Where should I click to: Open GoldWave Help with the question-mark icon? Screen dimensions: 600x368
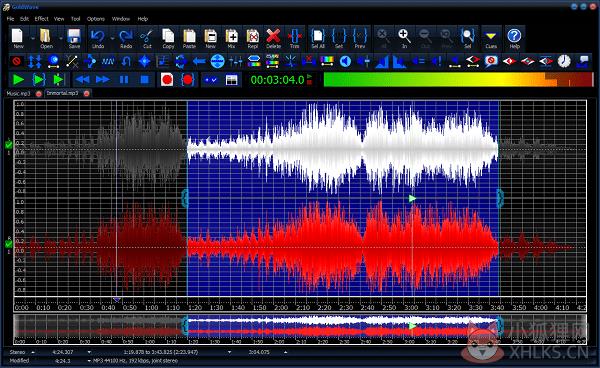pyautogui.click(x=514, y=38)
